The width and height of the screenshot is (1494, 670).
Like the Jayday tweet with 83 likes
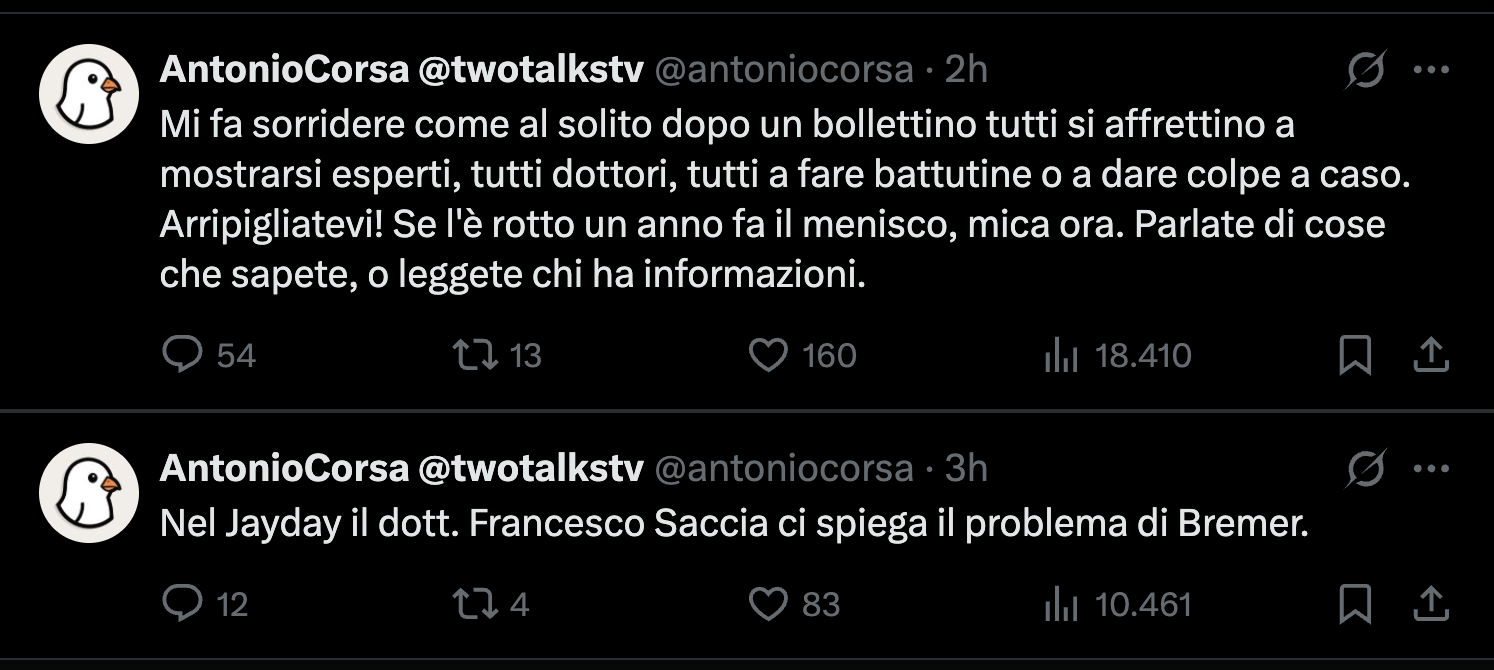click(x=768, y=603)
